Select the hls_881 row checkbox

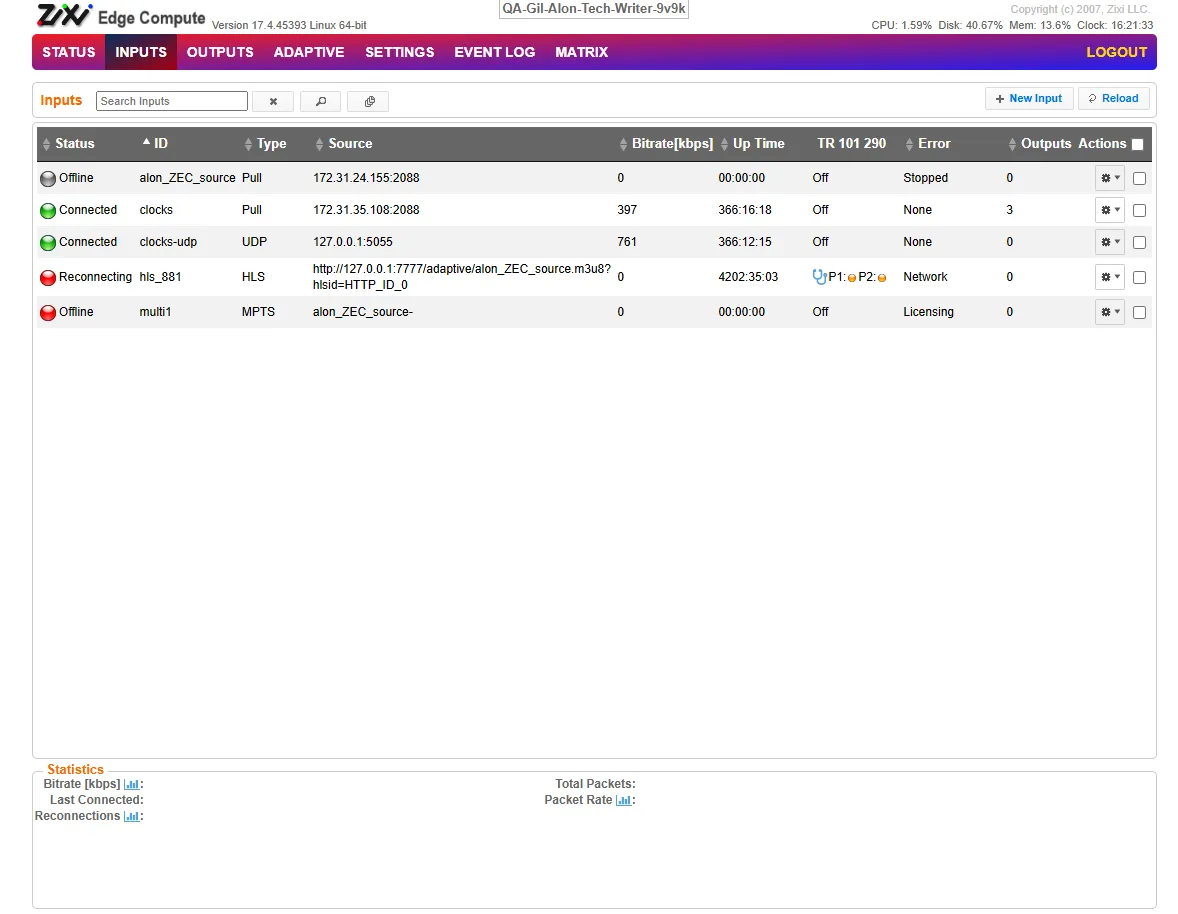(1139, 278)
